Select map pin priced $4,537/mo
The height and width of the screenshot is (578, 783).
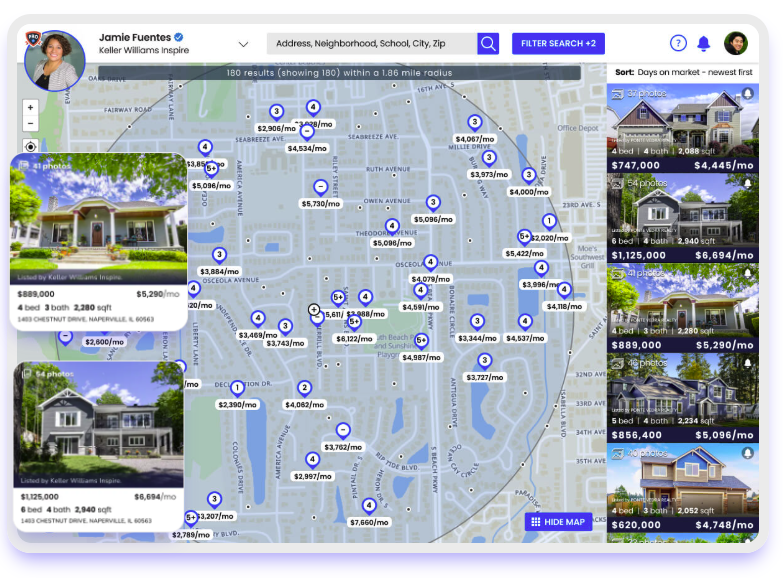click(525, 321)
